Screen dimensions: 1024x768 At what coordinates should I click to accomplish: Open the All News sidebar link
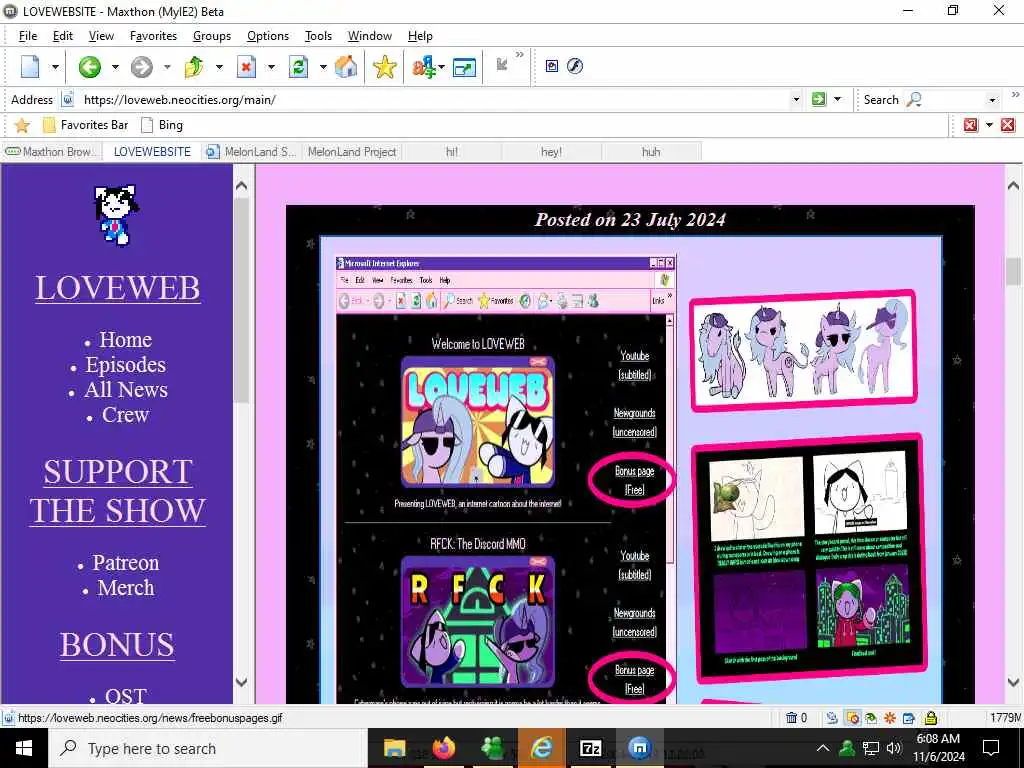(x=125, y=389)
